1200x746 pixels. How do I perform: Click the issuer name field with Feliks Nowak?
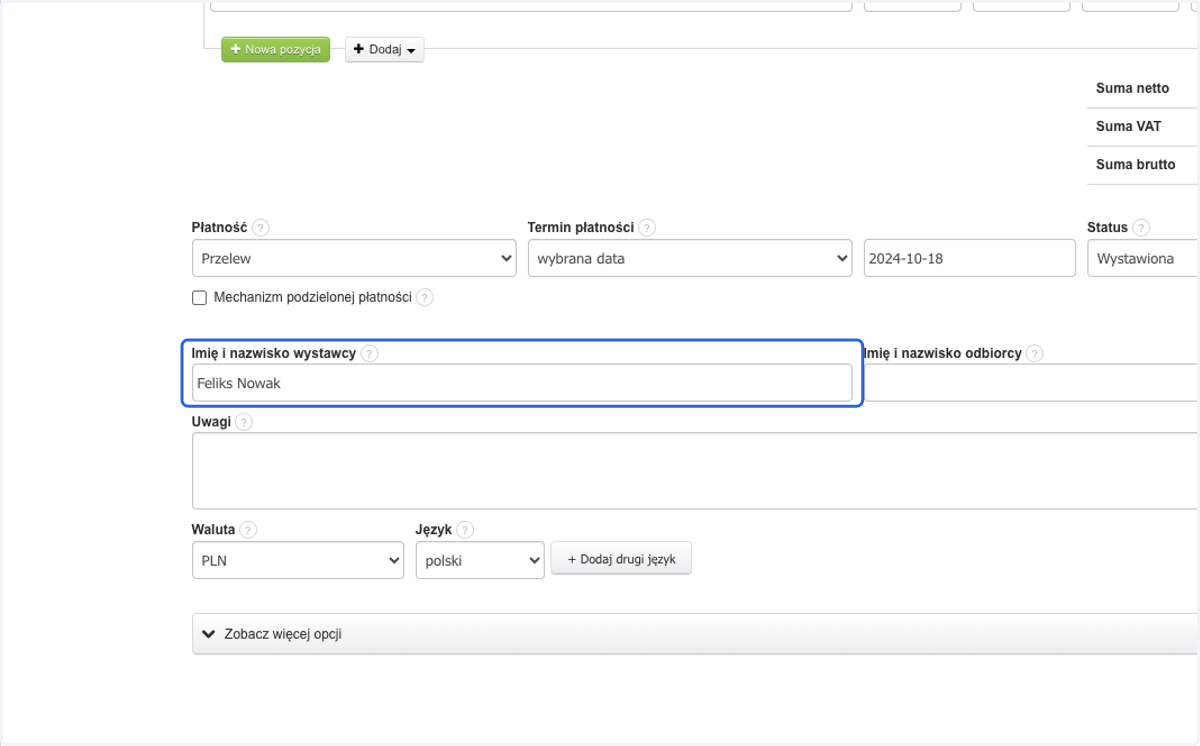click(522, 383)
